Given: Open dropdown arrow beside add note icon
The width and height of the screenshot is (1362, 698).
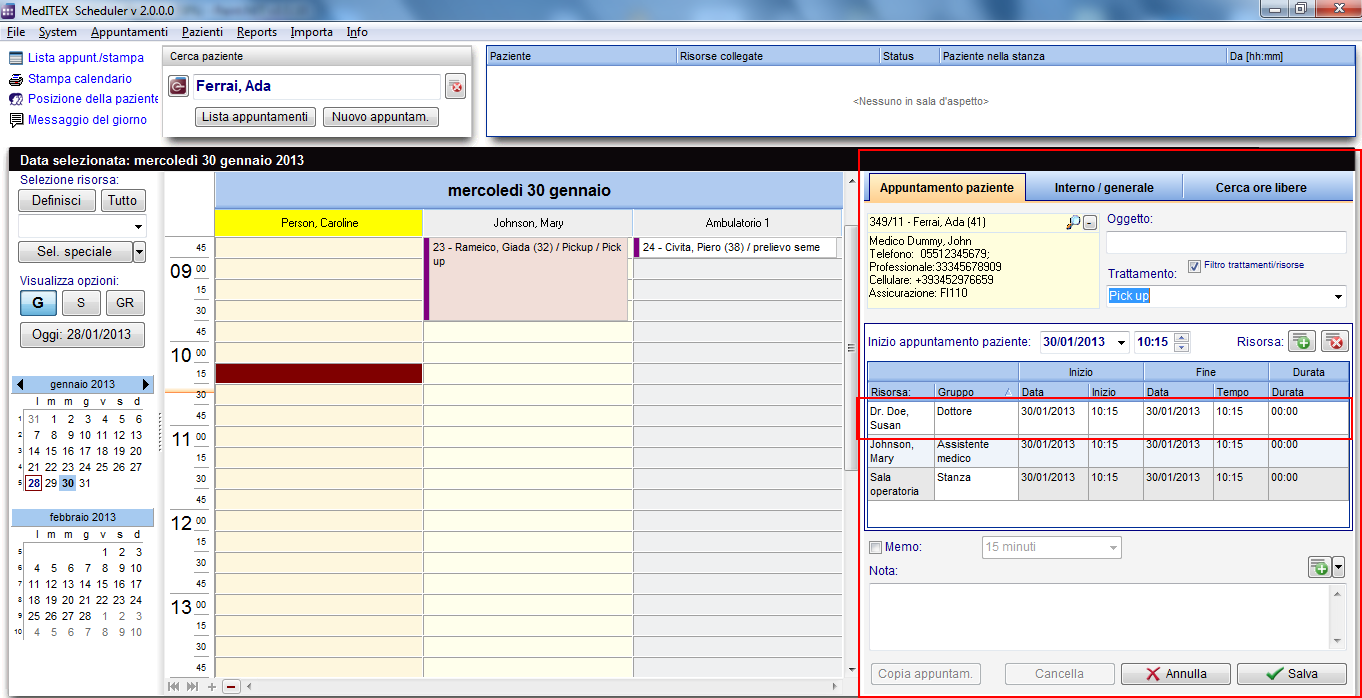Looking at the screenshot, I should coord(1339,567).
